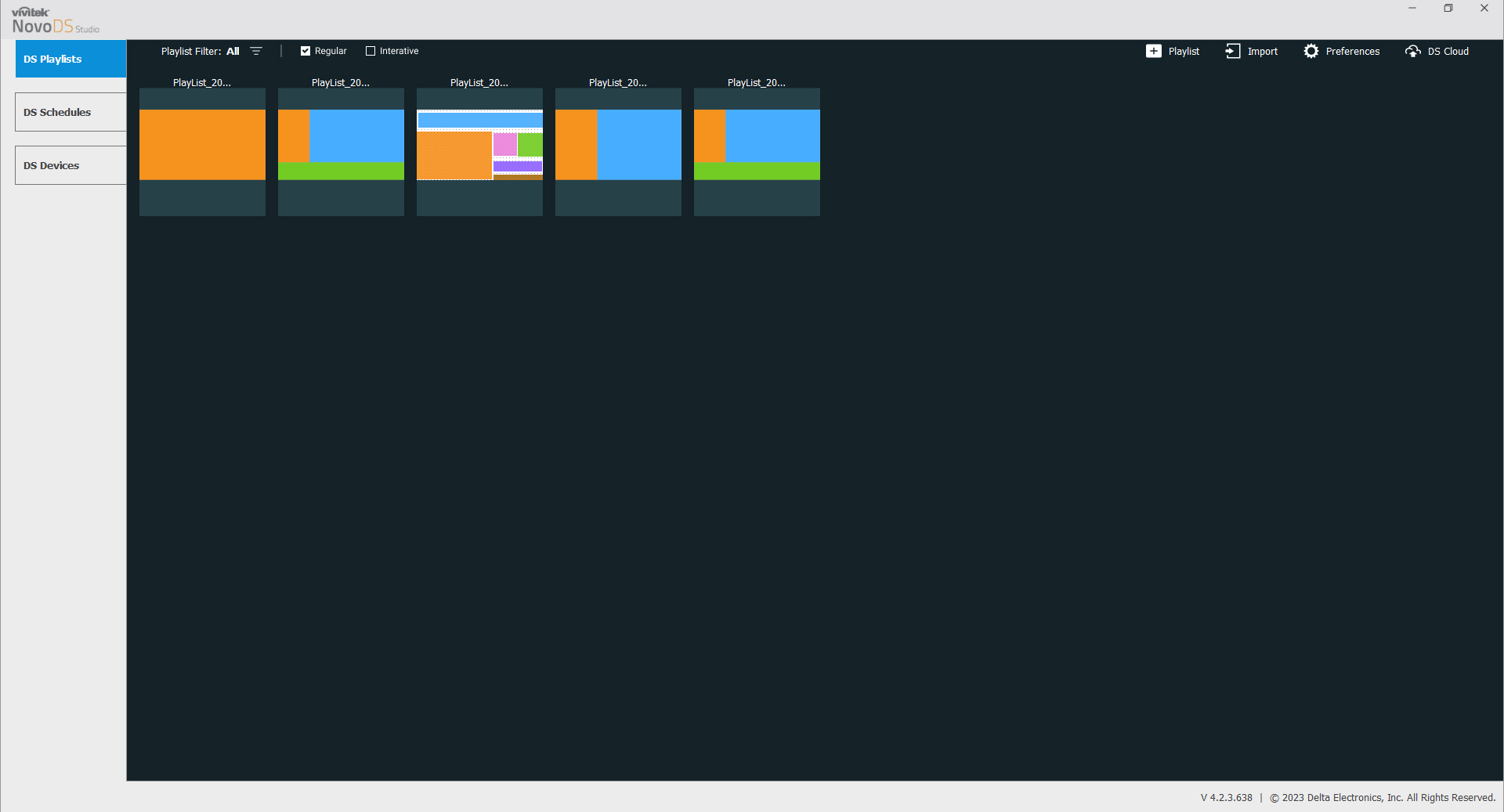
Task: Enable the Interactive playlist checkbox
Action: coord(371,51)
